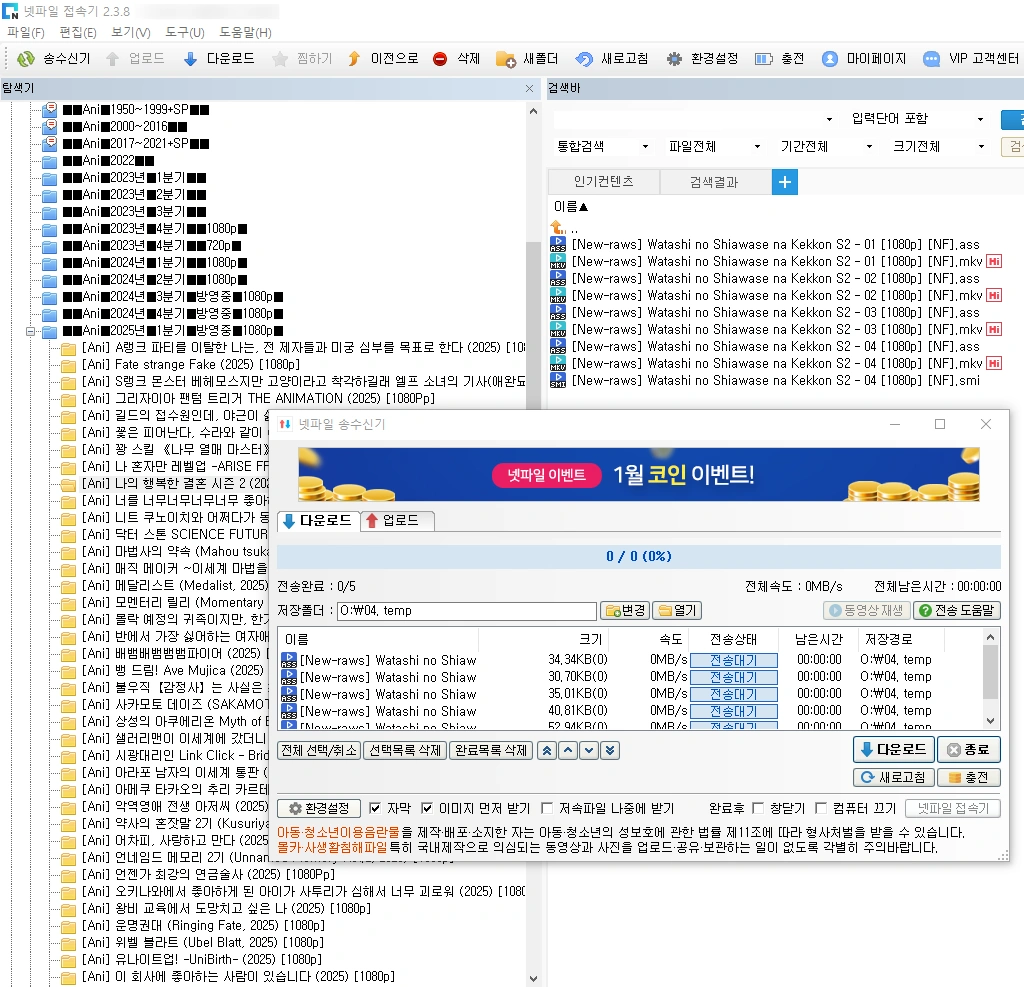Click 종료 button in transfer window
This screenshot has height=987, width=1024.
coord(968,750)
